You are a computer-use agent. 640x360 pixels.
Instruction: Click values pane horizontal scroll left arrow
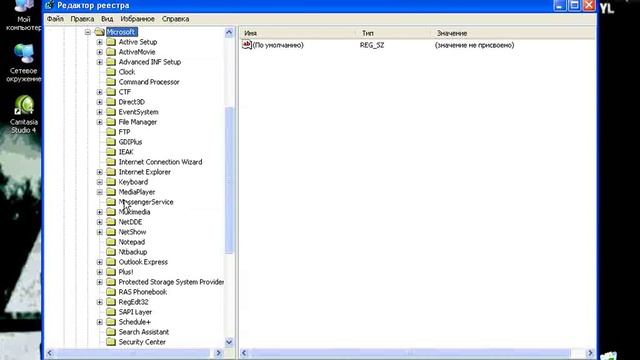pos(244,353)
